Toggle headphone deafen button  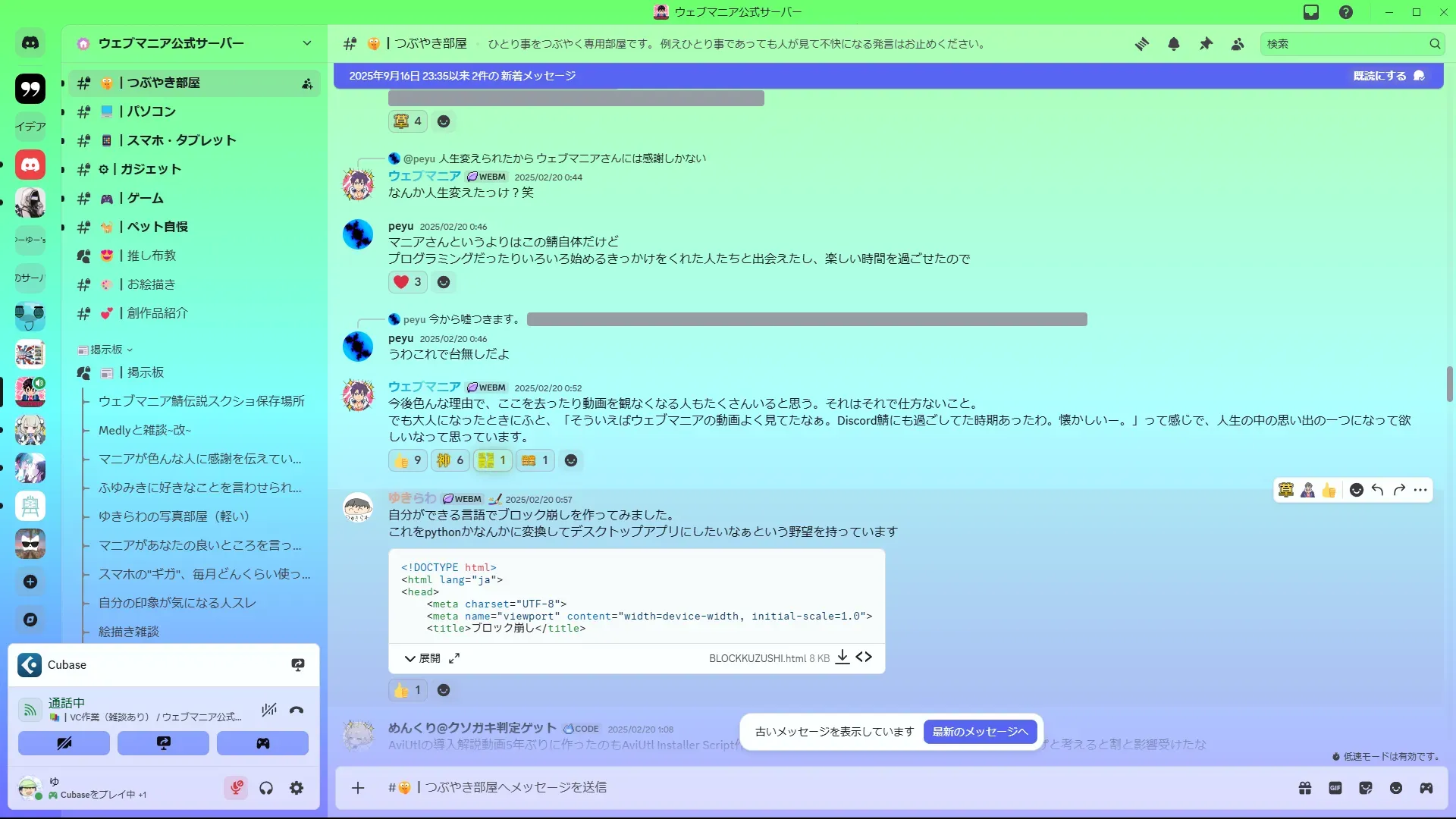point(266,788)
